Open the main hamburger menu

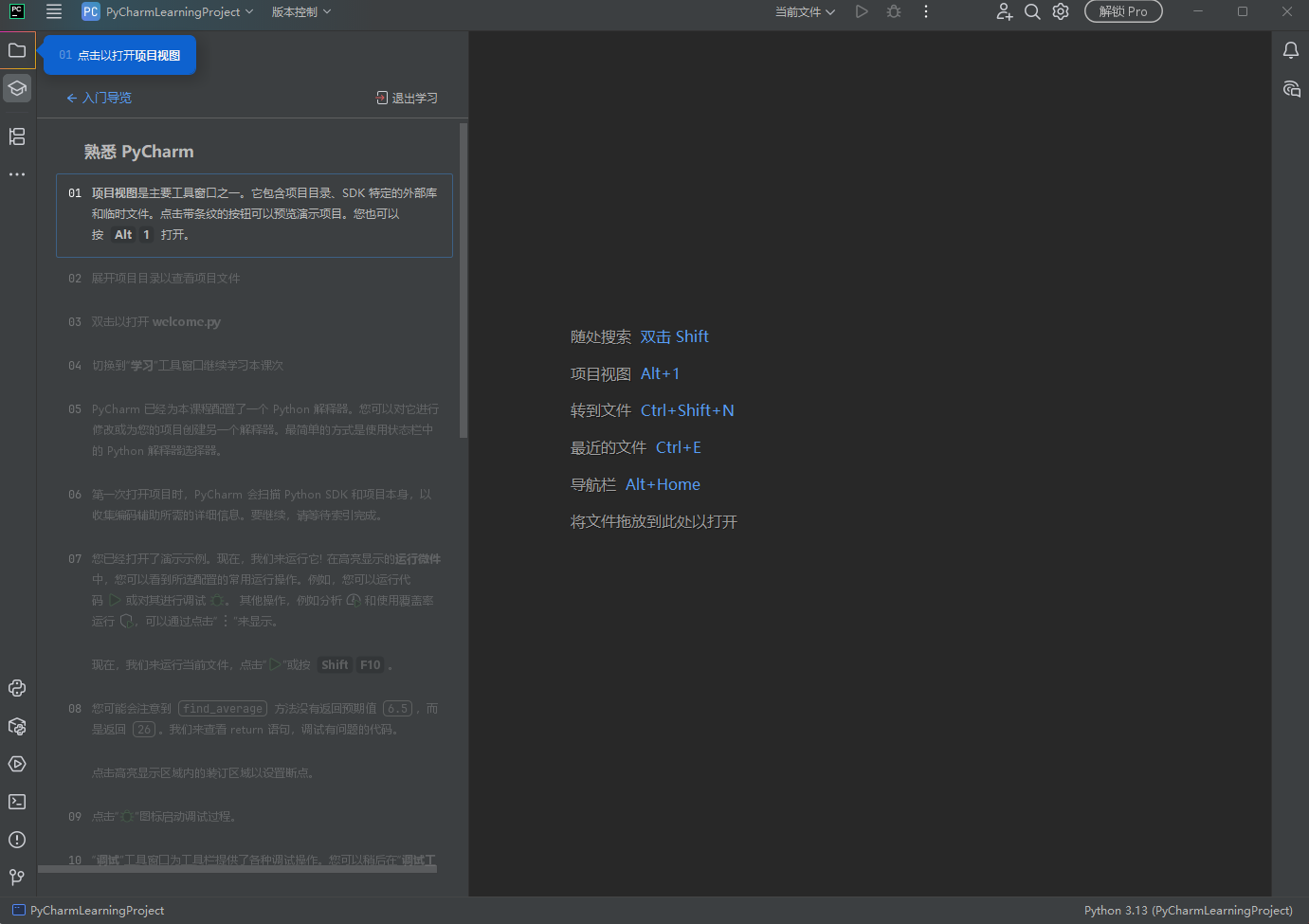coord(54,12)
